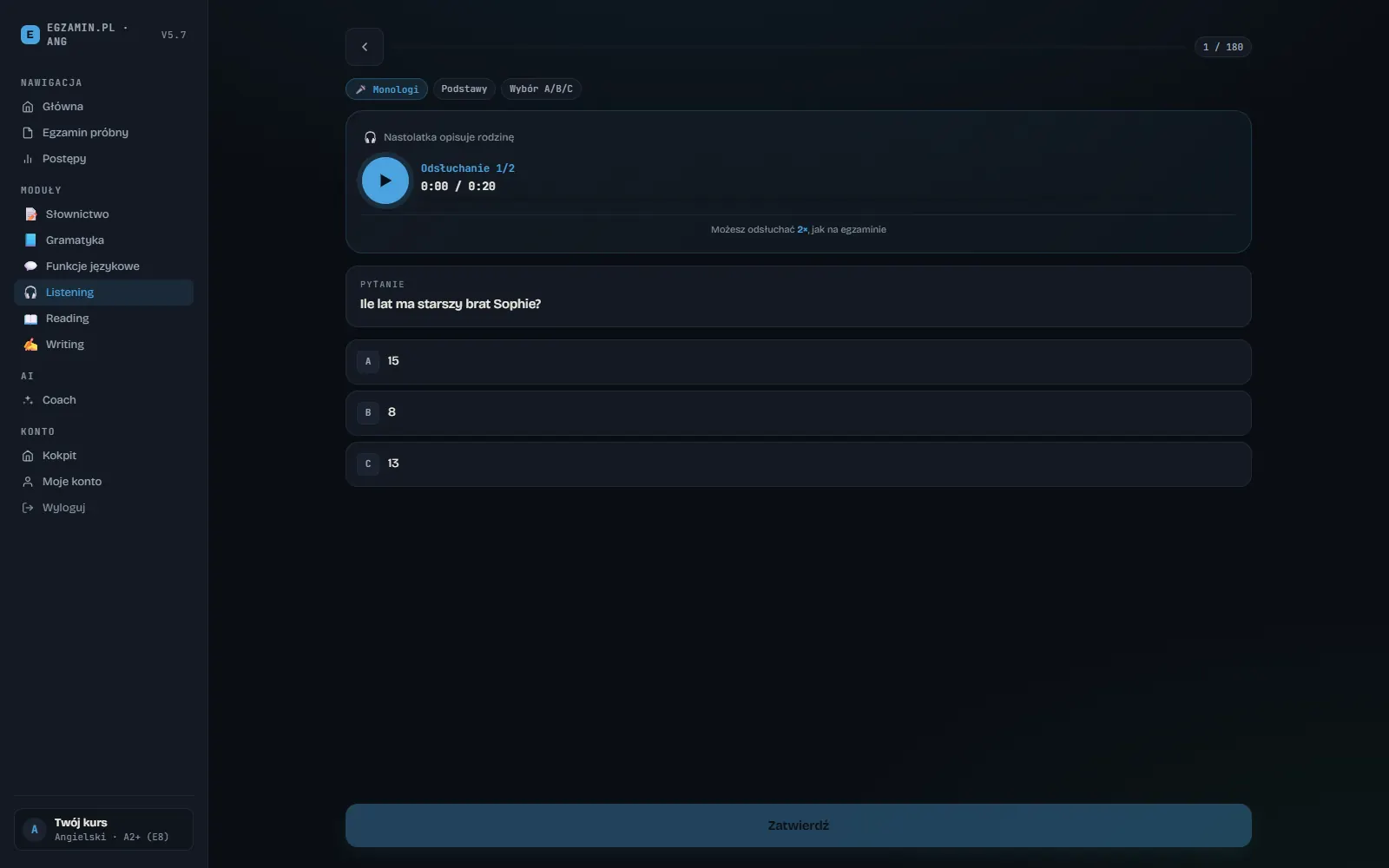Select answer A: 15
This screenshot has height=868, width=1389.
coord(799,361)
